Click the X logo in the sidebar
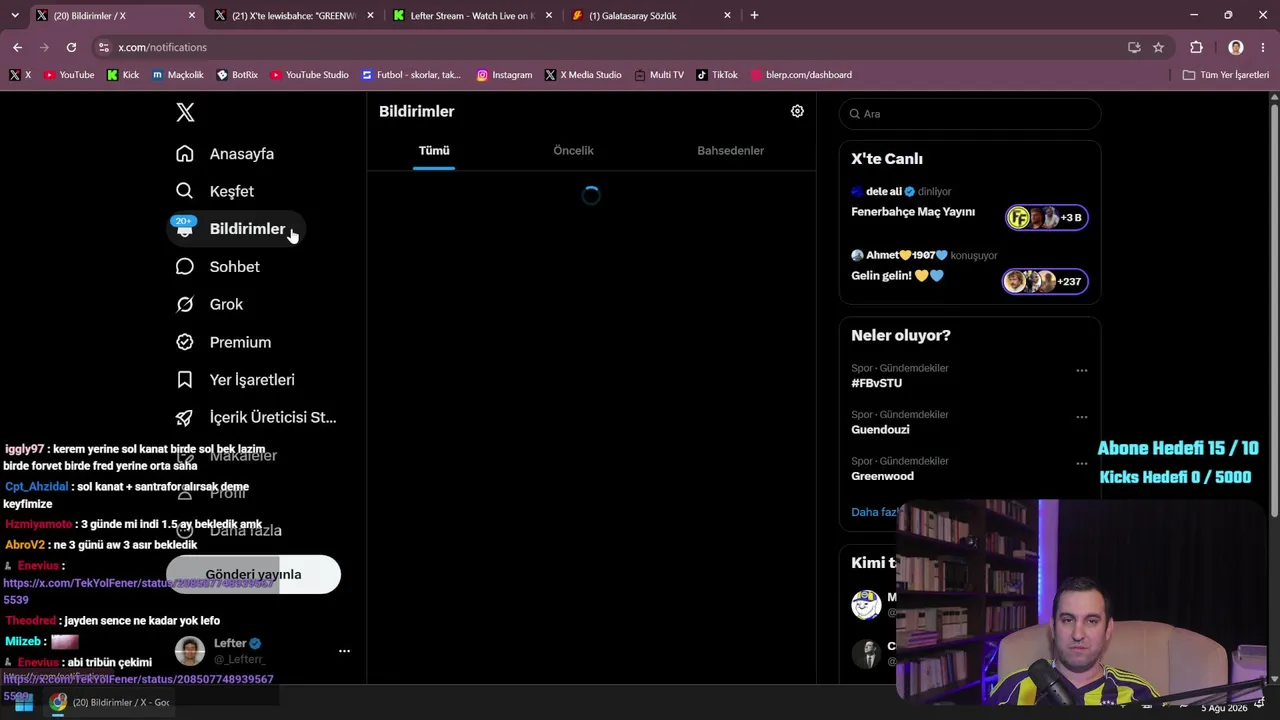The image size is (1280, 720). (x=185, y=112)
